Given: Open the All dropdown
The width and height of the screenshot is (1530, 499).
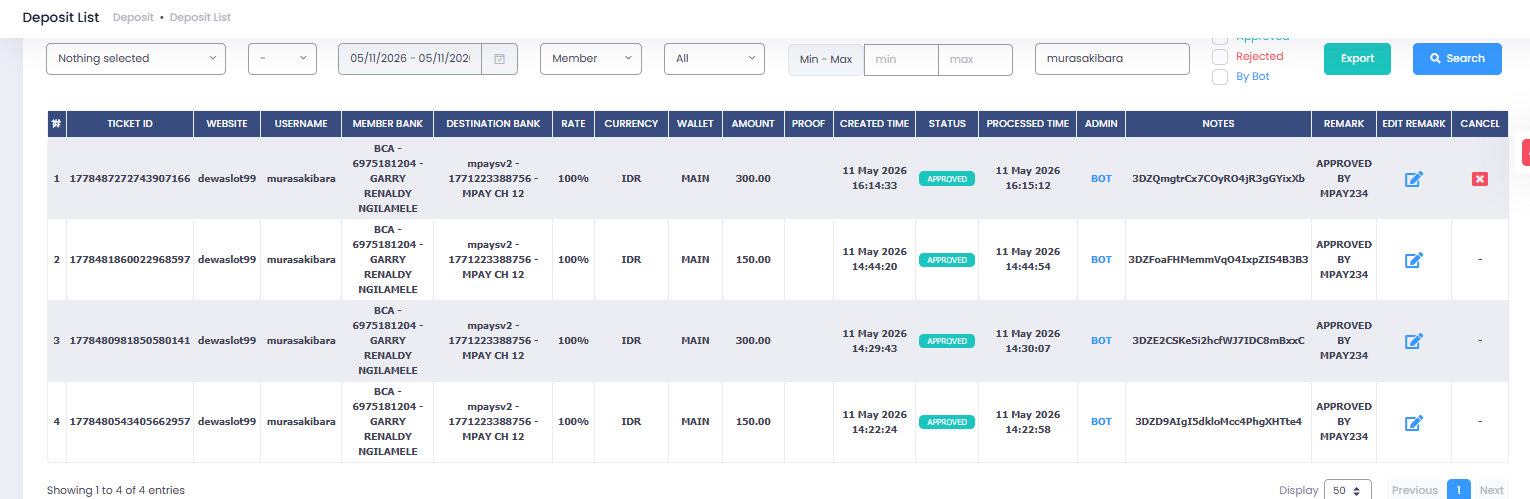Looking at the screenshot, I should click(714, 59).
